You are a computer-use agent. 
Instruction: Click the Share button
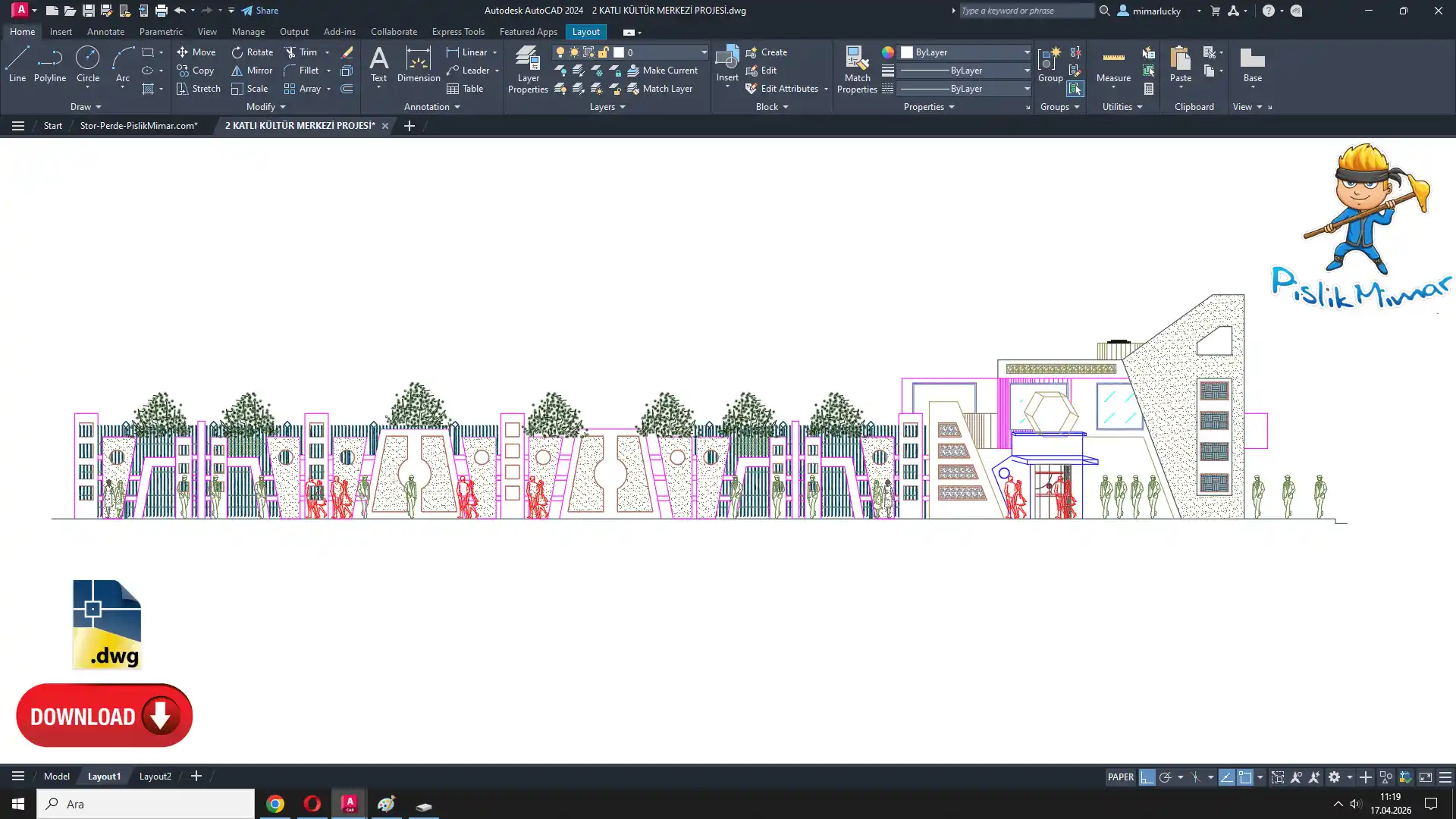coord(260,11)
